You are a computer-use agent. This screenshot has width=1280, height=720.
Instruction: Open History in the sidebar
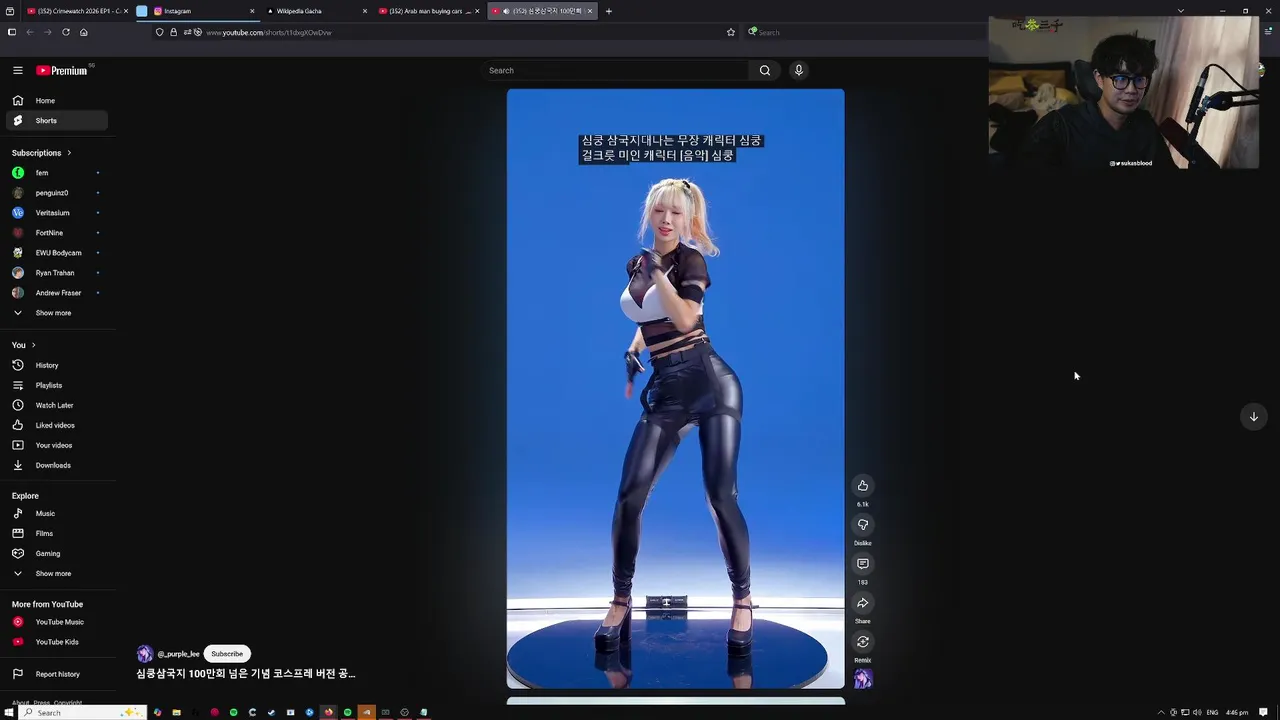55,365
